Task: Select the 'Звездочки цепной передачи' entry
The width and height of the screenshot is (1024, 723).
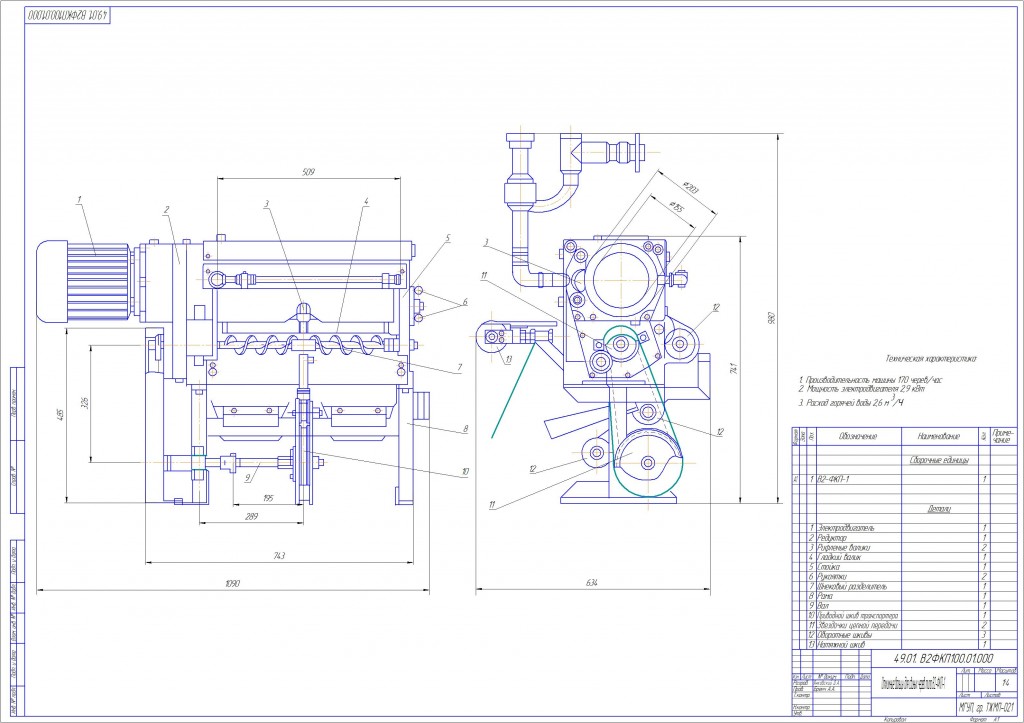Action: coord(857,625)
